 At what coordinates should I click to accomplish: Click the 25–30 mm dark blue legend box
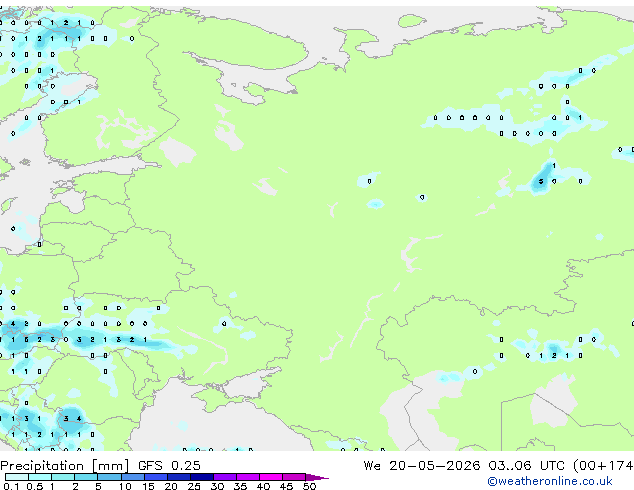coord(201,477)
